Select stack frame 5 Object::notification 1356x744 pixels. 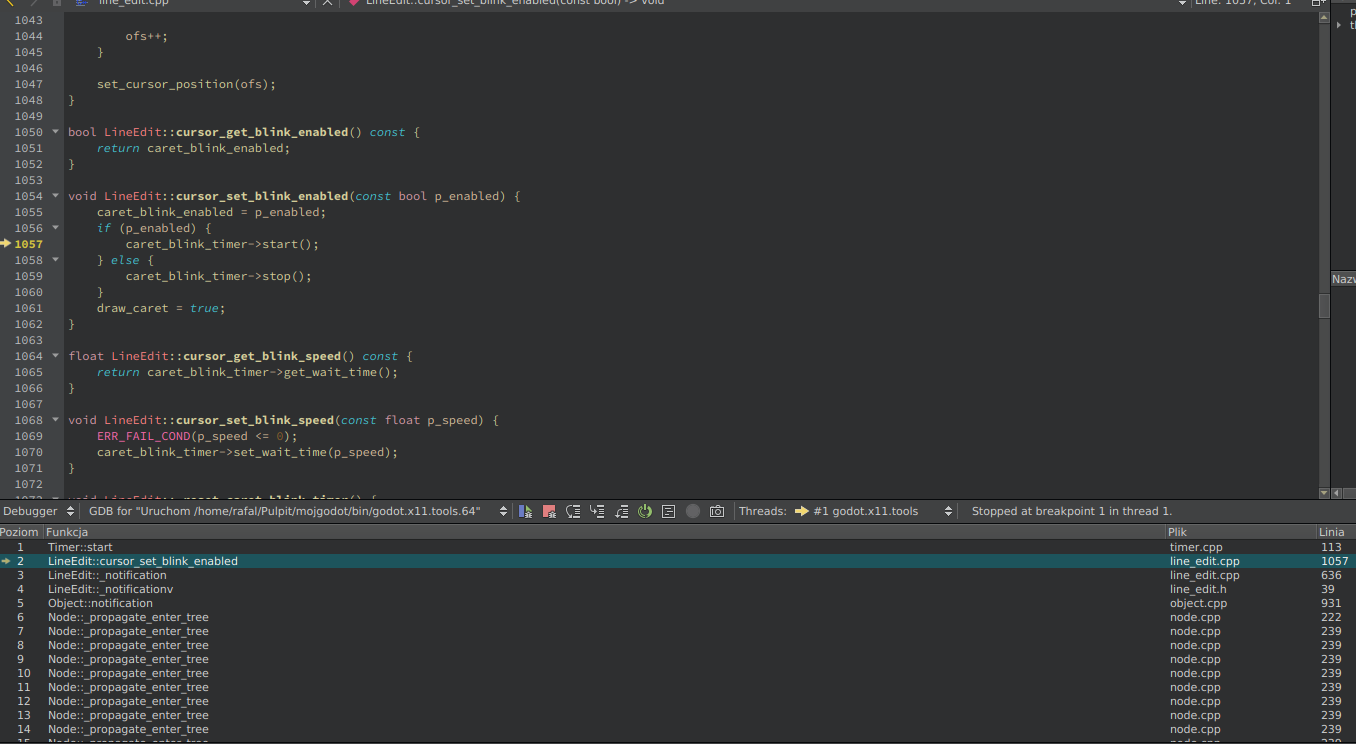[678, 603]
